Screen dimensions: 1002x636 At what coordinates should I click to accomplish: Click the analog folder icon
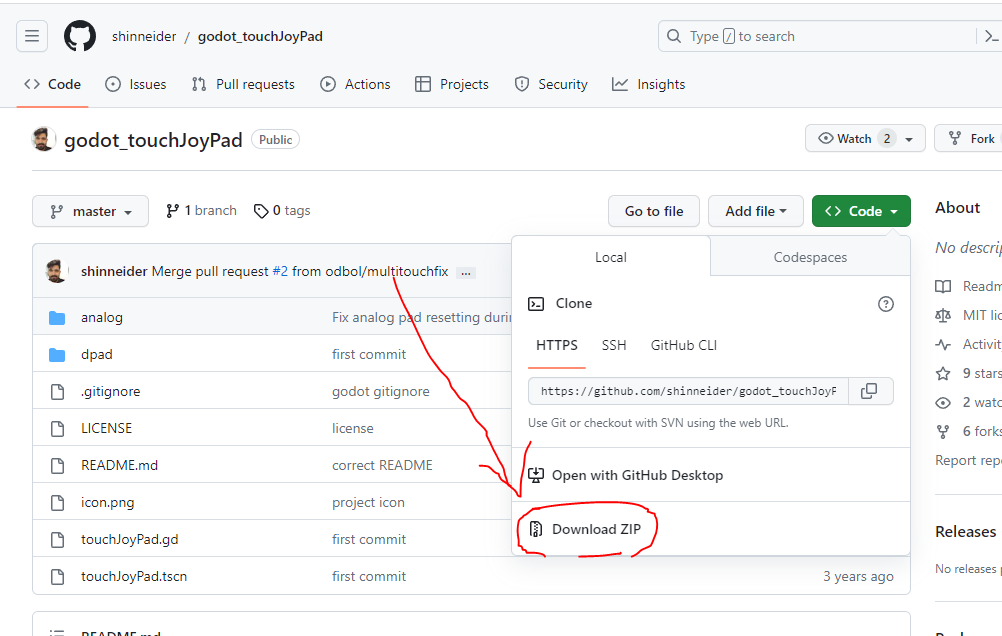pyautogui.click(x=57, y=318)
